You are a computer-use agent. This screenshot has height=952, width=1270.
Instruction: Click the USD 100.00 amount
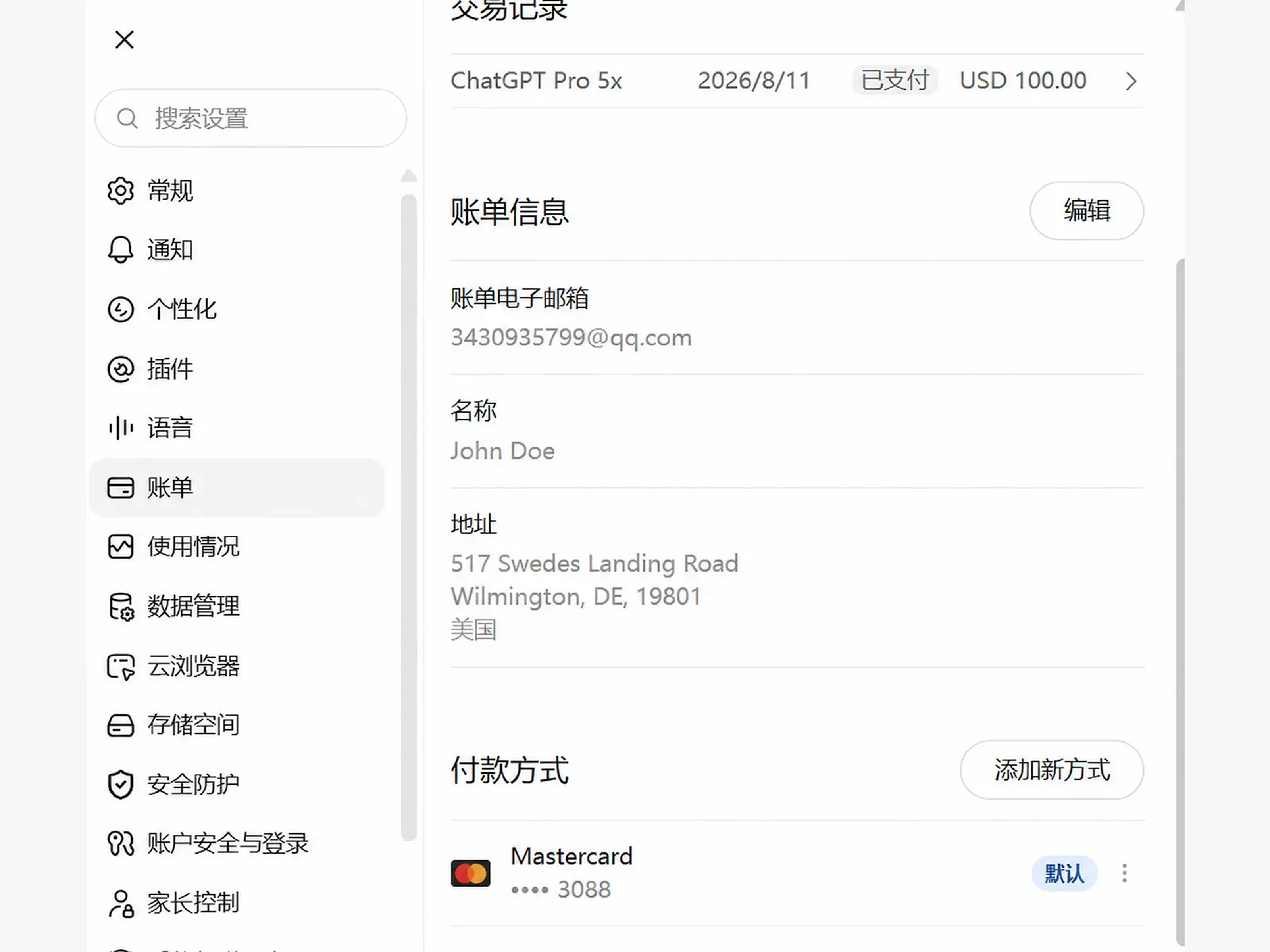(1023, 81)
